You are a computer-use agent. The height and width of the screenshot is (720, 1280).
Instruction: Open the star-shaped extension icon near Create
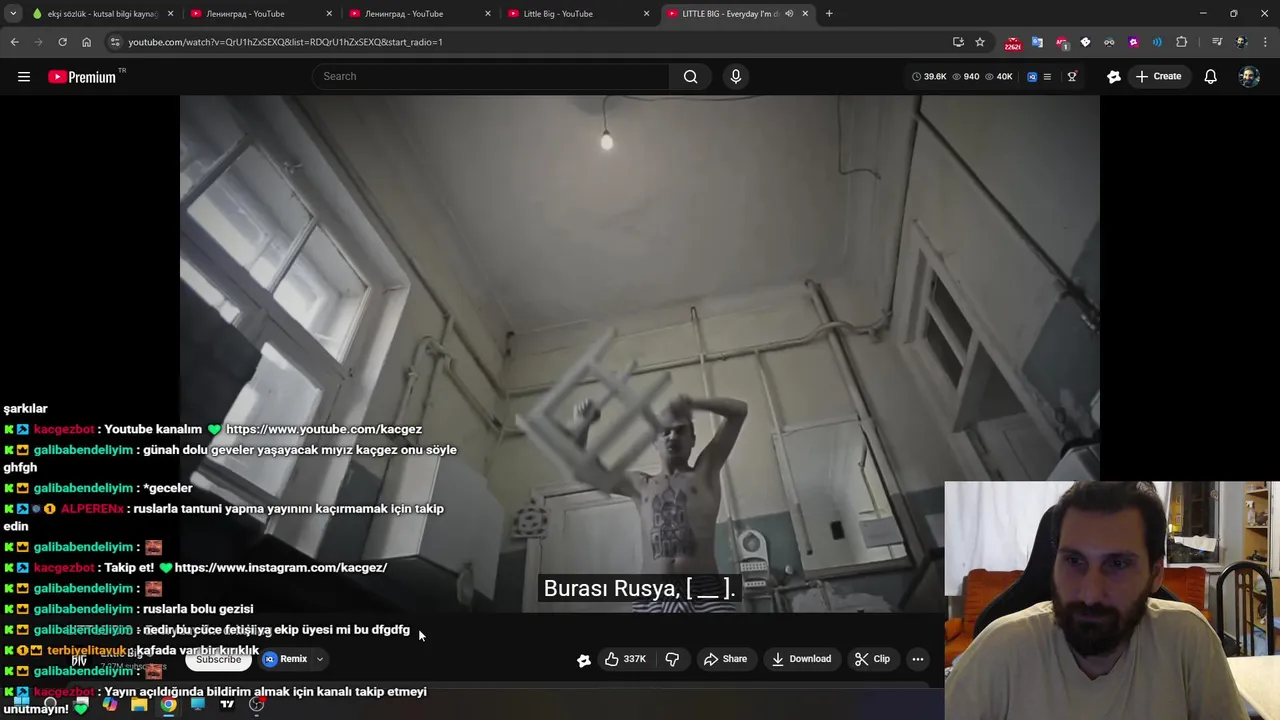point(1113,76)
